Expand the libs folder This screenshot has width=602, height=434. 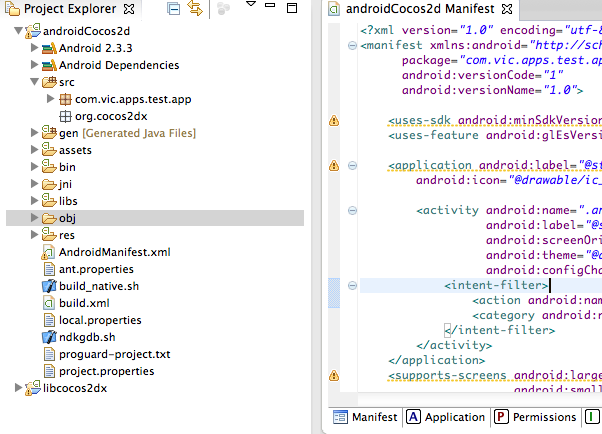coord(34,200)
